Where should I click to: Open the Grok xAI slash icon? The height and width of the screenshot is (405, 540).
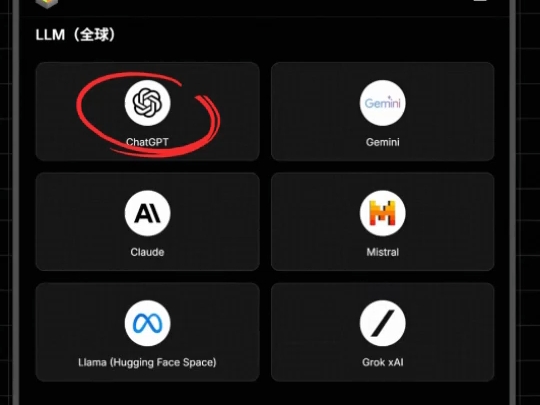click(383, 323)
